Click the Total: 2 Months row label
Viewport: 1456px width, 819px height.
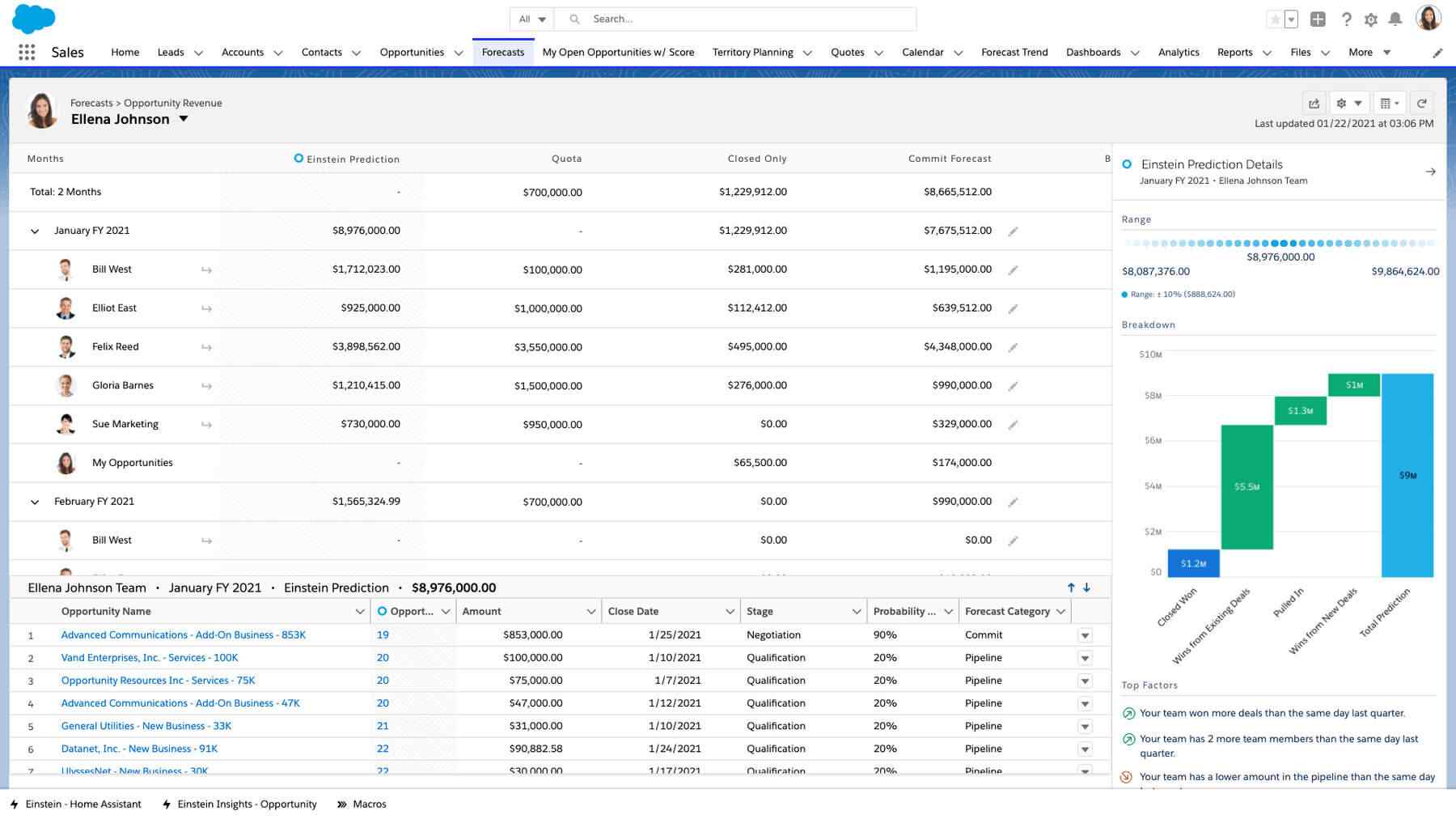pos(66,192)
